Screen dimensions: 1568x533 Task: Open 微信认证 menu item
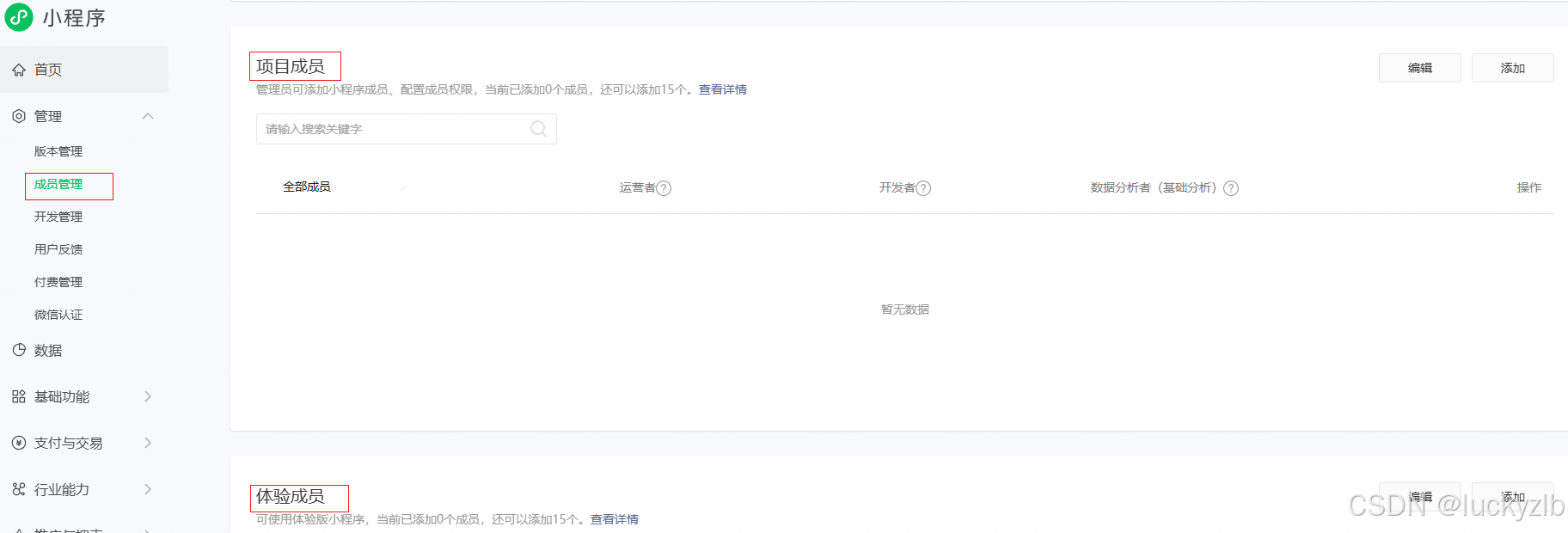[58, 315]
